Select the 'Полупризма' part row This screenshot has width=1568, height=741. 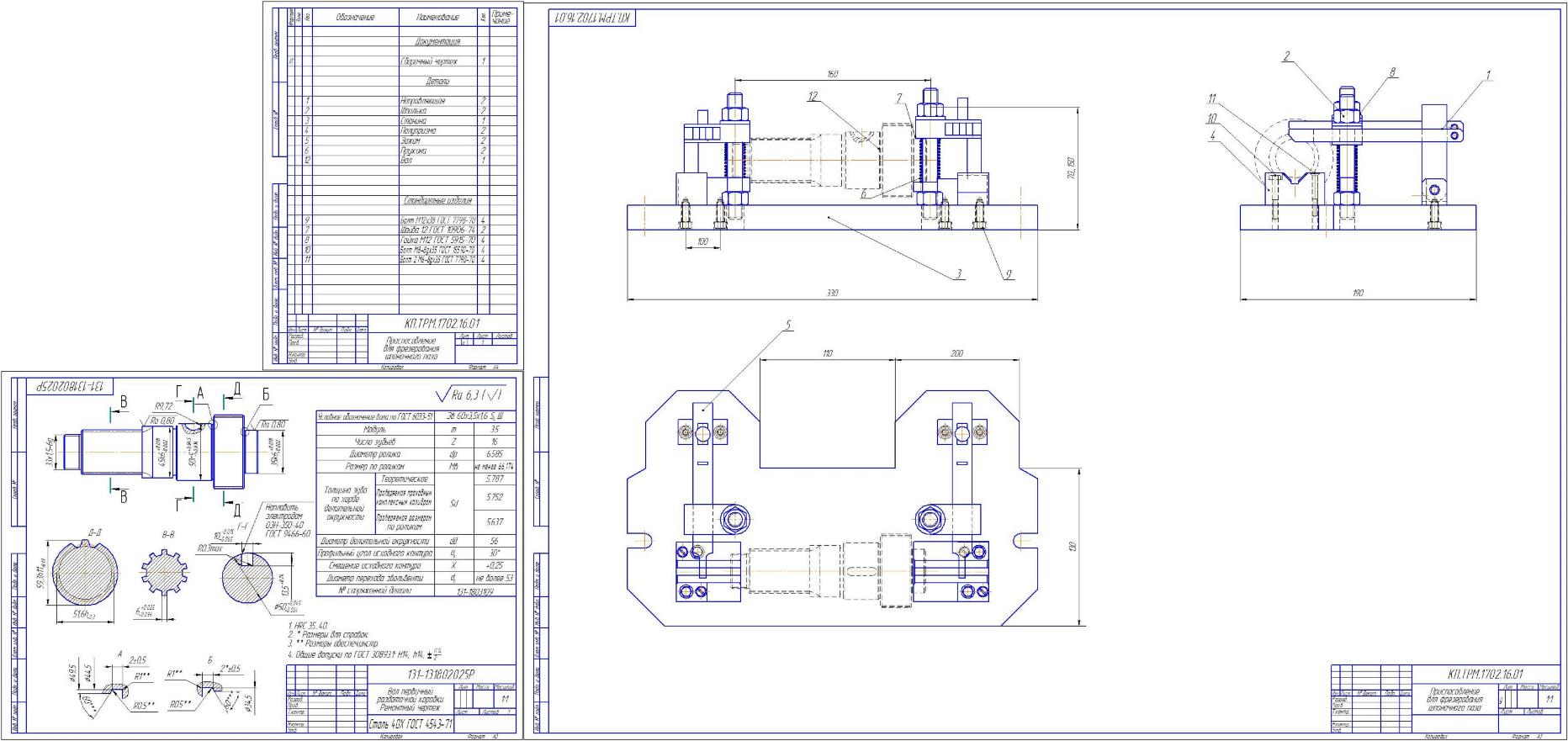coord(401,131)
